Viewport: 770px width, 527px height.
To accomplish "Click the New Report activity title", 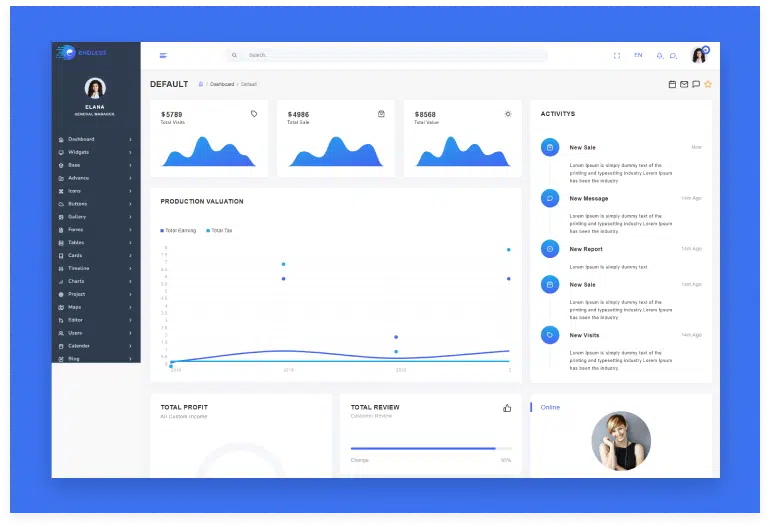I will click(586, 249).
